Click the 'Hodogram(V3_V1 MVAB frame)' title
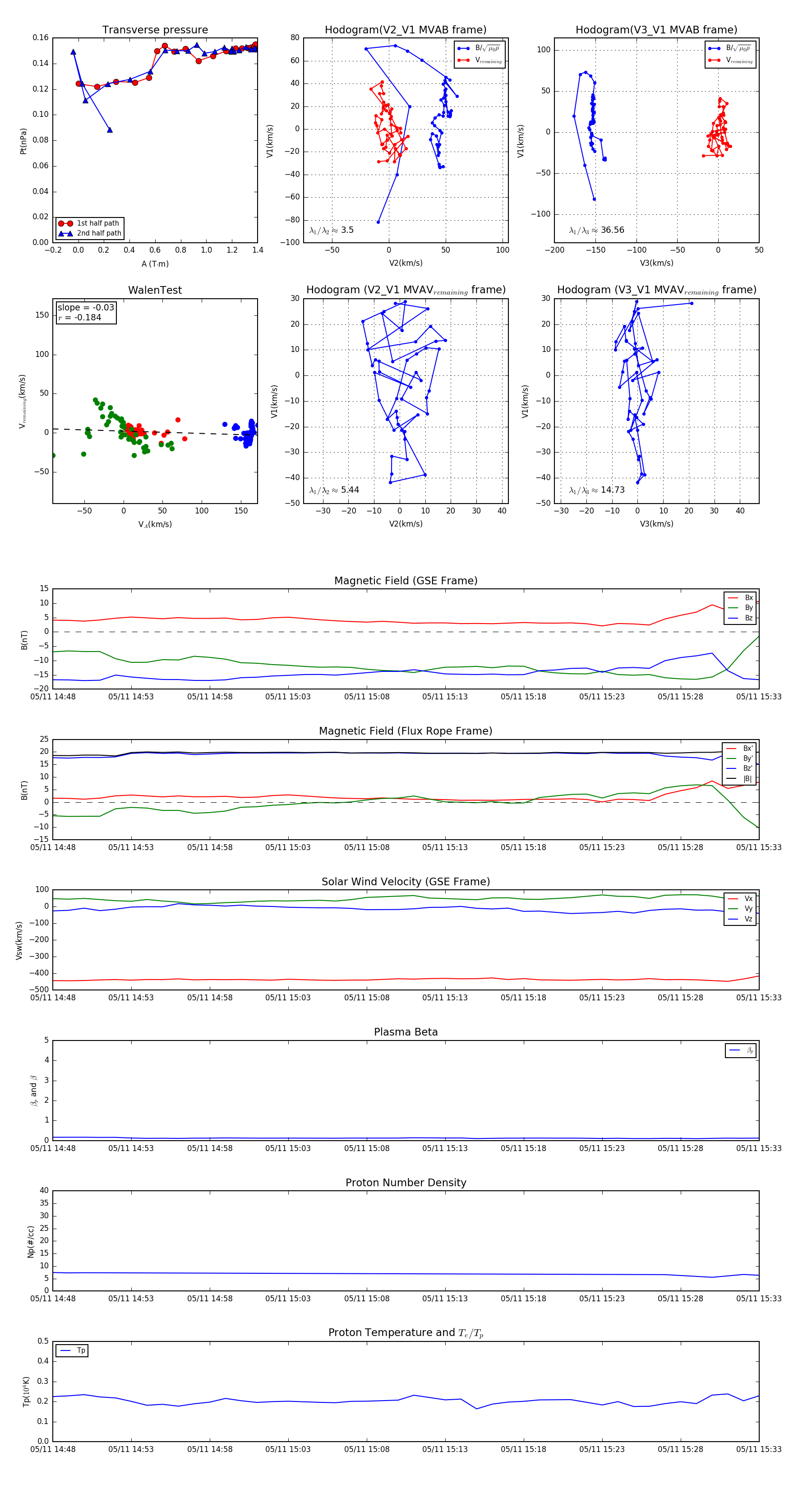Image resolution: width=812 pixels, height=1489 pixels. tap(656, 30)
